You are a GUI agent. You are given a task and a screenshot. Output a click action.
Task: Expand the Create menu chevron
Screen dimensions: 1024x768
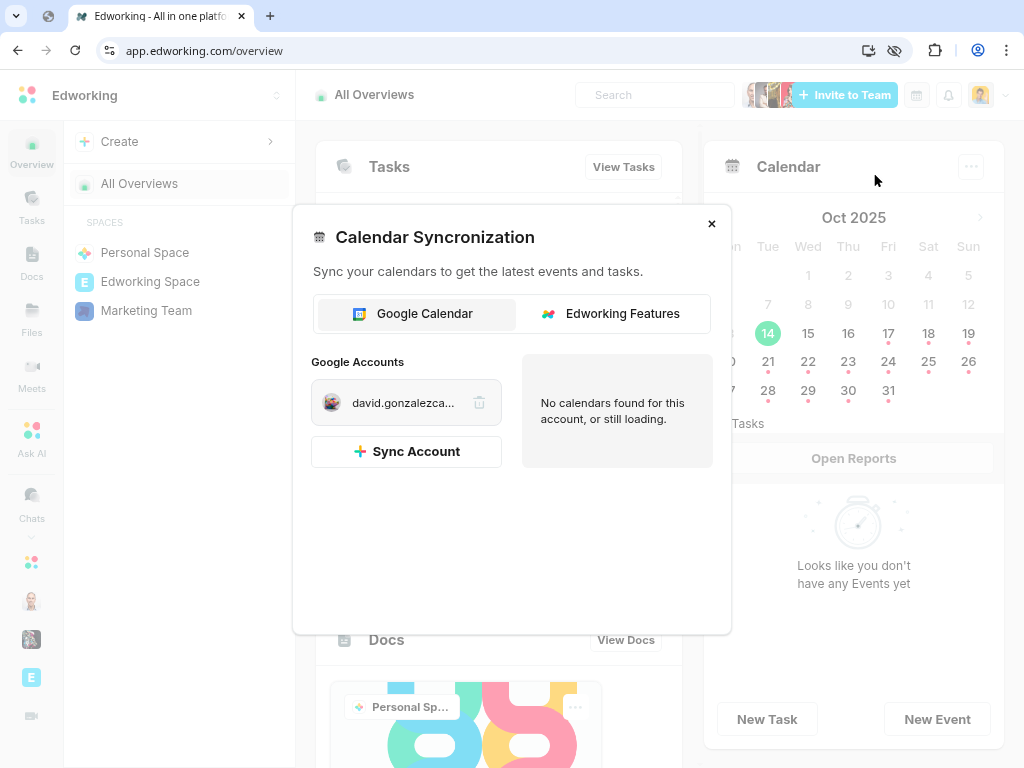click(270, 142)
